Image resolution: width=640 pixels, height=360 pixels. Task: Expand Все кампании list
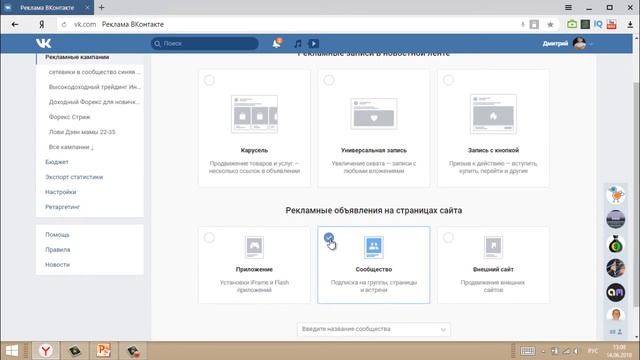(x=71, y=147)
